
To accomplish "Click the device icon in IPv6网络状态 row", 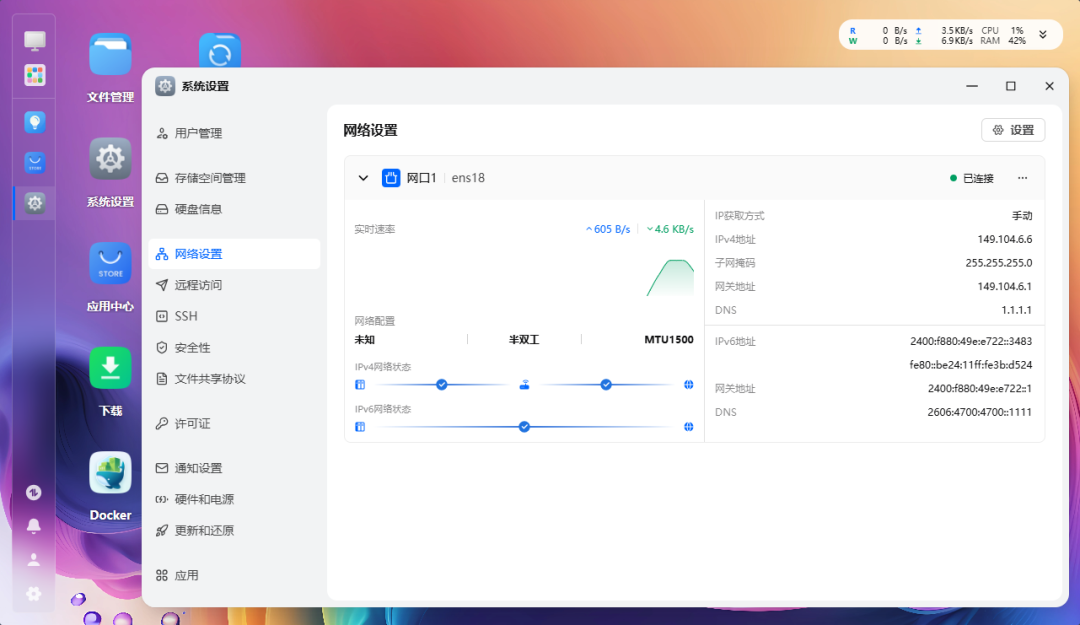I will [360, 427].
